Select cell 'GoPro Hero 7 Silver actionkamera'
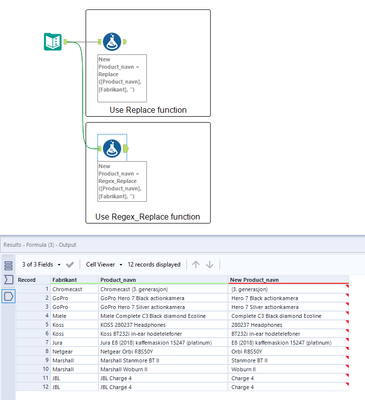365x400 pixels. (x=163, y=307)
